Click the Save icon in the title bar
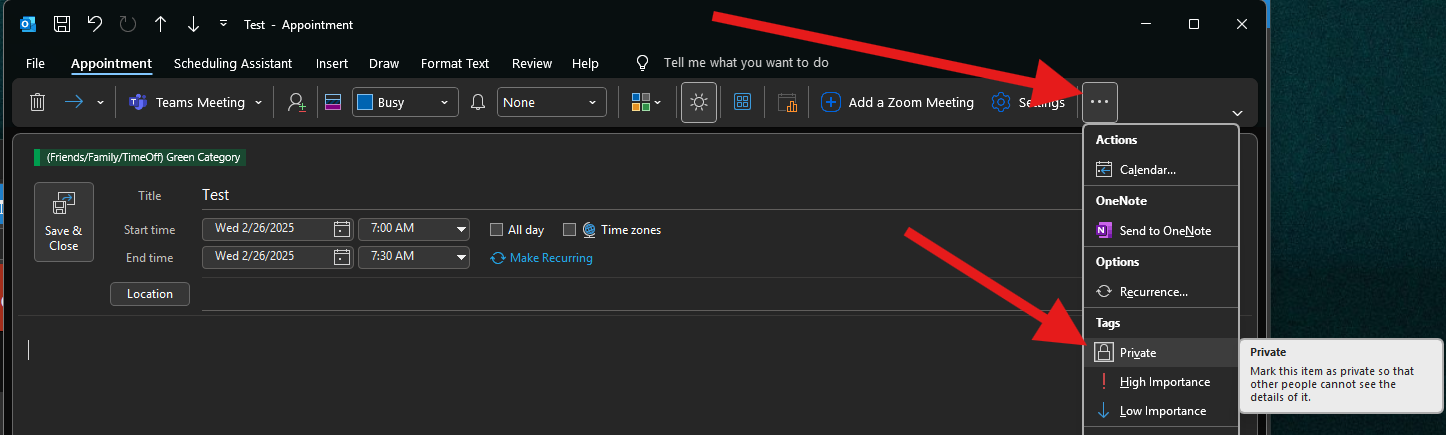The image size is (1446, 435). coord(62,24)
